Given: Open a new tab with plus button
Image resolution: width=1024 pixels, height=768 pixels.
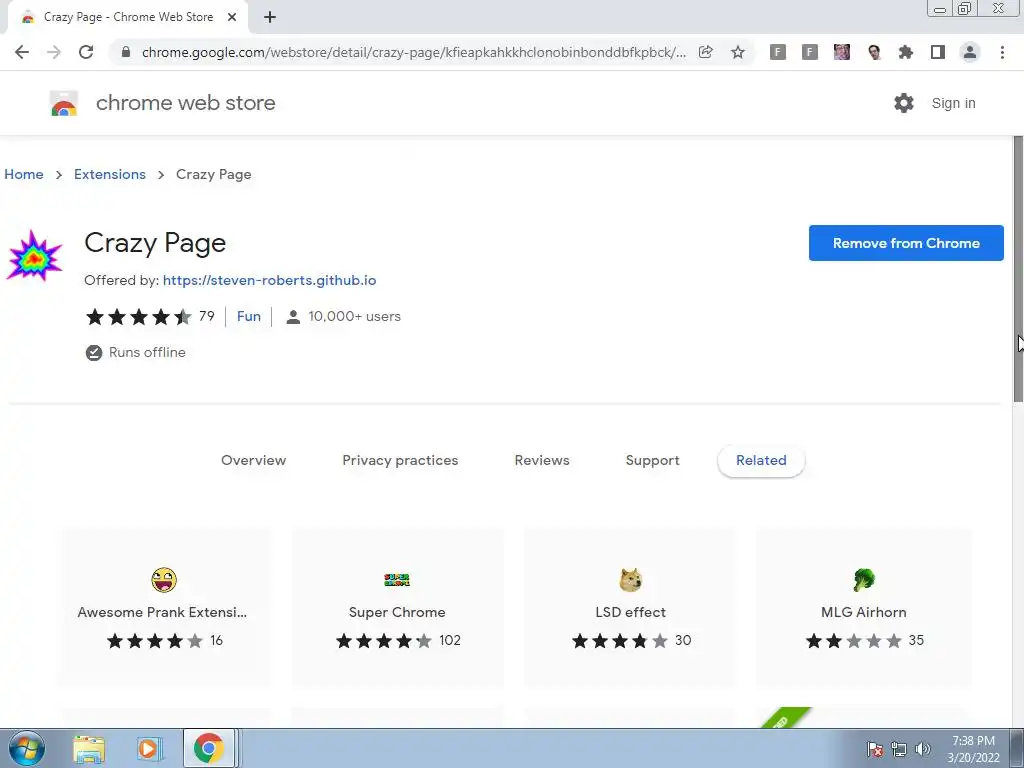Looking at the screenshot, I should [270, 17].
